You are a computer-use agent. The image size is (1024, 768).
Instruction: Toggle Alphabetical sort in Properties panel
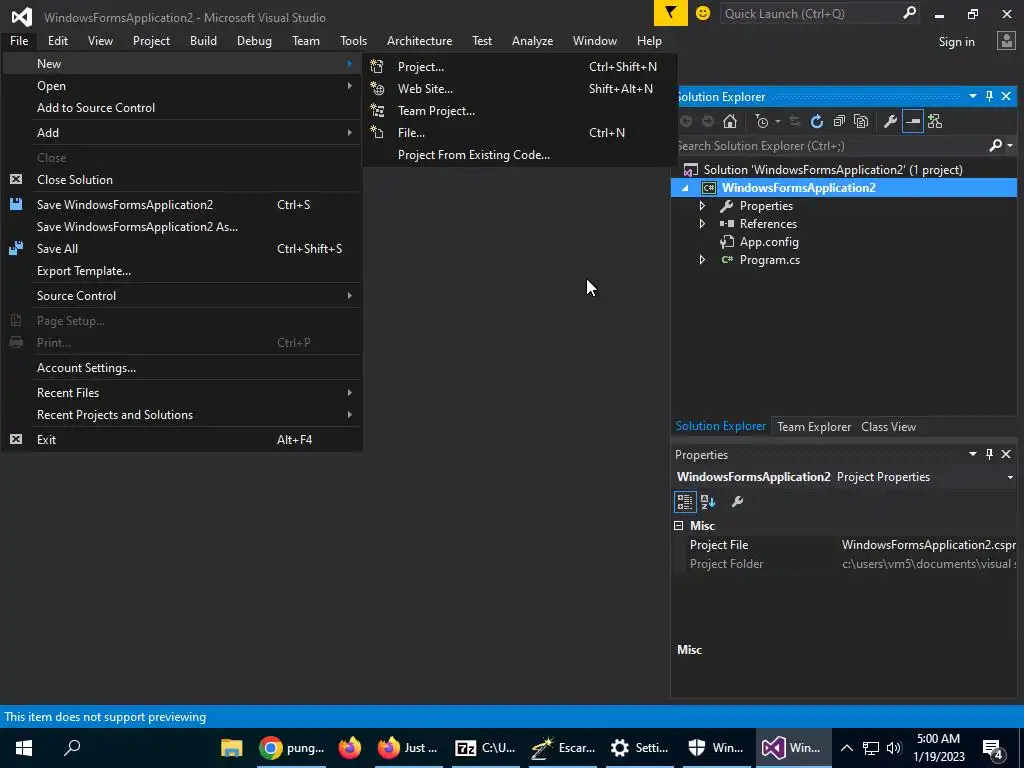pos(708,502)
